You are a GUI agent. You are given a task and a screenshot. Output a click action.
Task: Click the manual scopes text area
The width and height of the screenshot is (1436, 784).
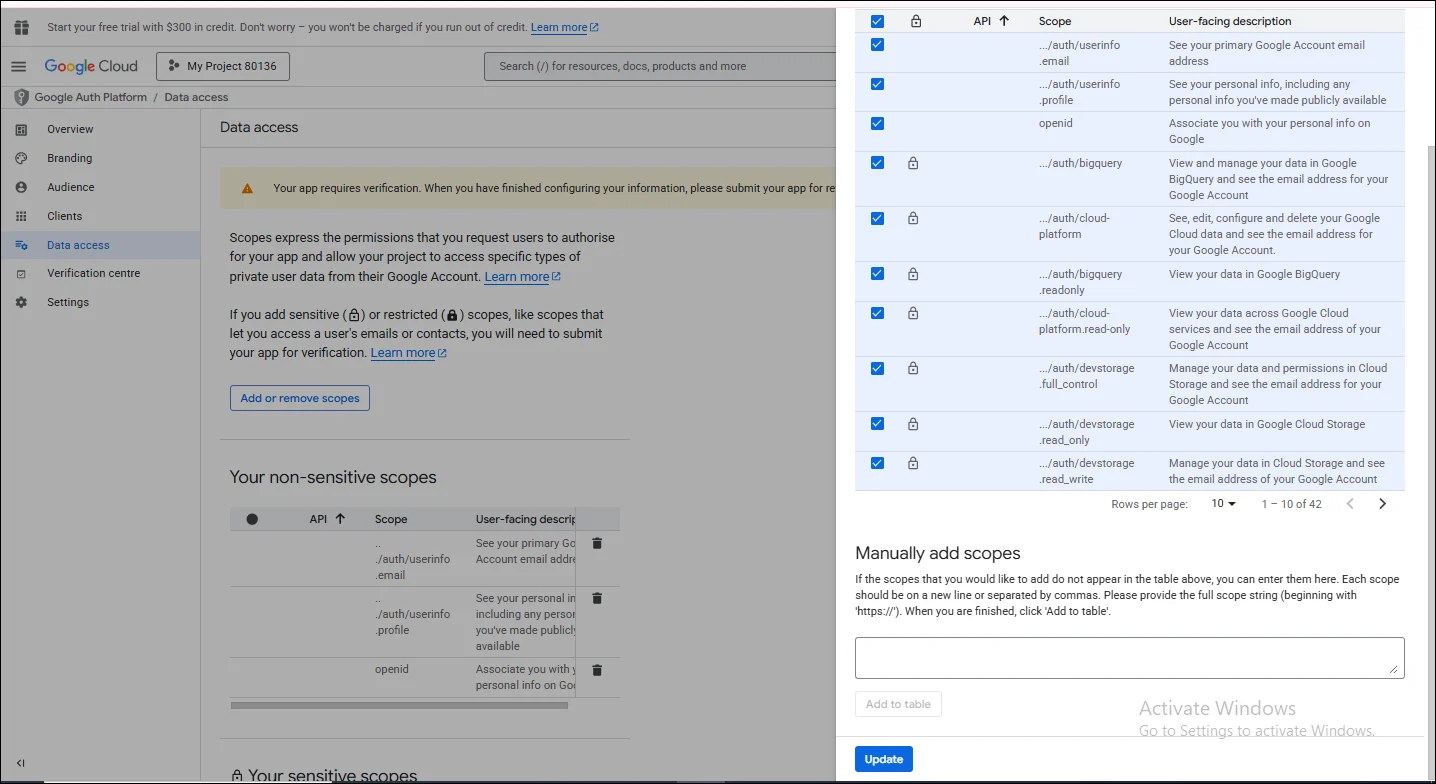pyautogui.click(x=1130, y=658)
